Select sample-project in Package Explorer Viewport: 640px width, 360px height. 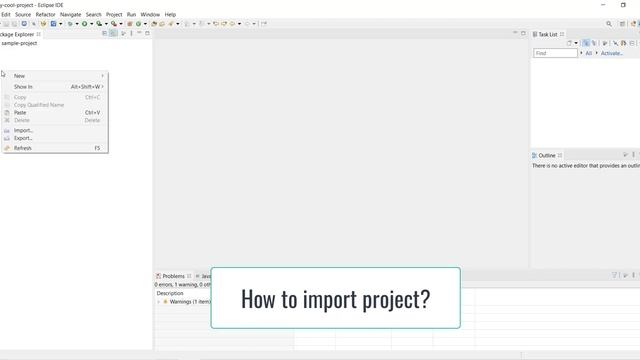(x=19, y=43)
